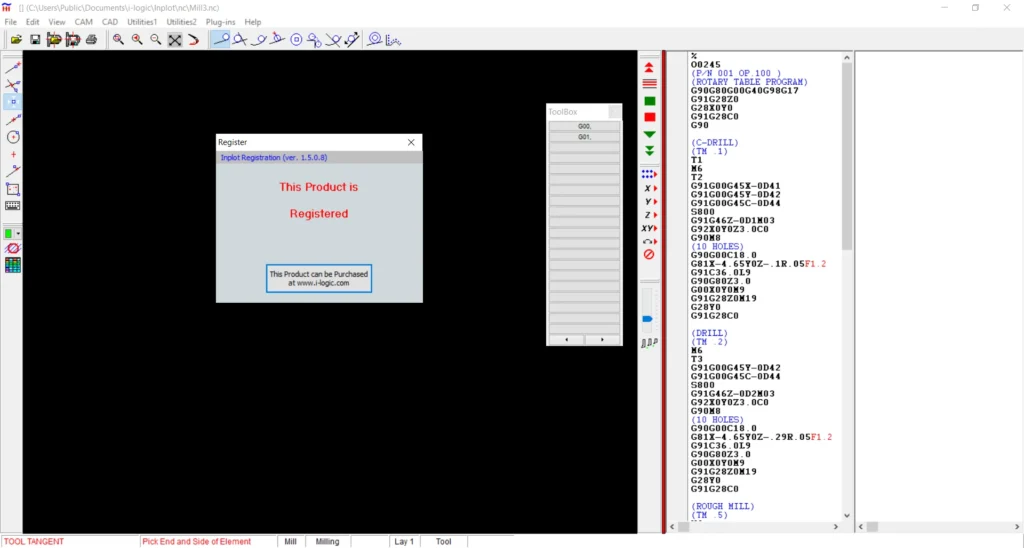
Task: Open the Help menu
Action: tap(253, 22)
